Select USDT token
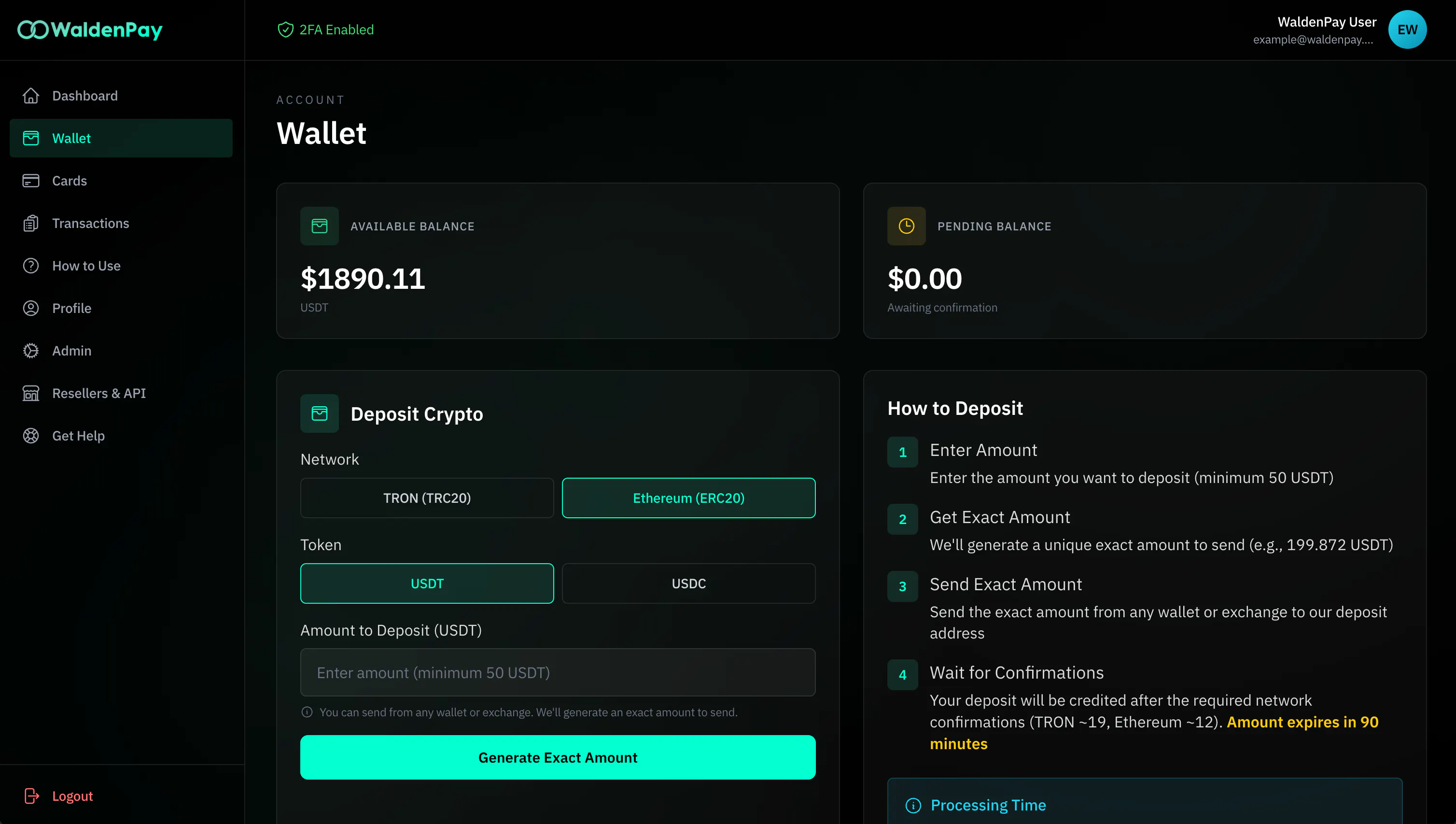Screen dimensions: 1456x824 tap(427, 583)
